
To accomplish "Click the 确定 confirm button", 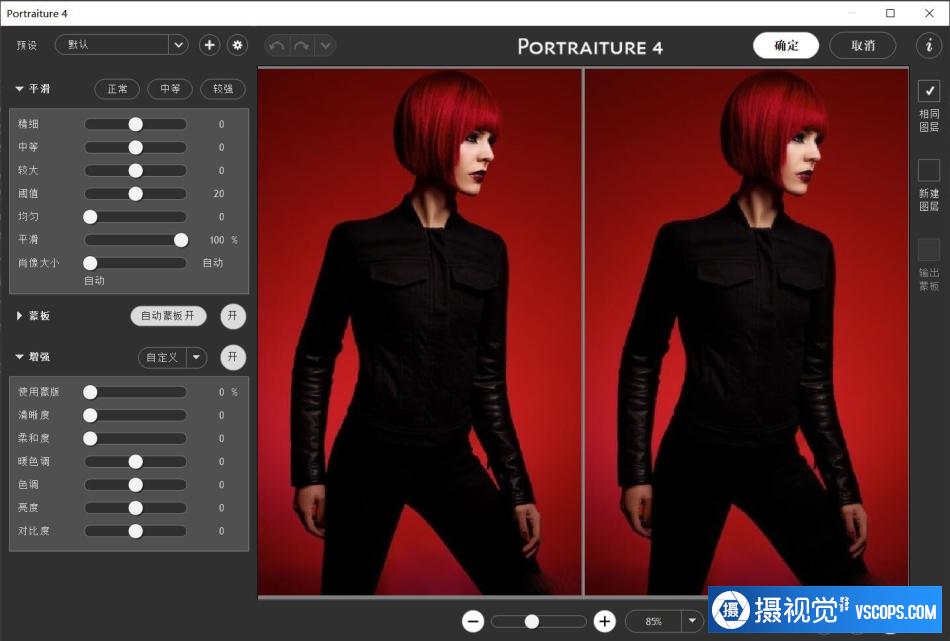I will click(x=786, y=45).
